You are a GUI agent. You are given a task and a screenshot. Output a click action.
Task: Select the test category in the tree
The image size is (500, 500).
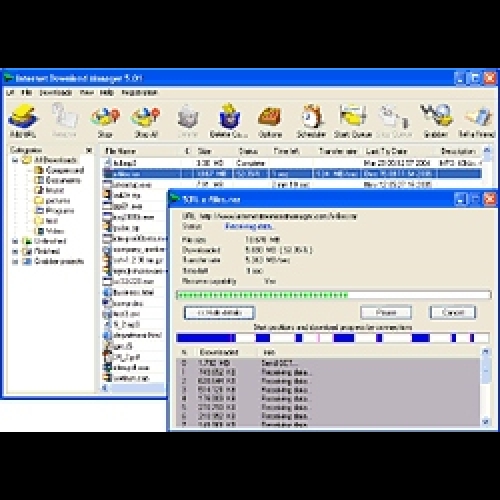pos(51,221)
